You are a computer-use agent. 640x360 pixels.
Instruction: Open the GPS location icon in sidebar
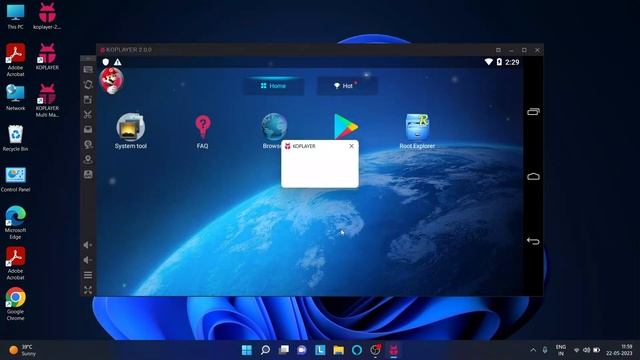click(88, 159)
